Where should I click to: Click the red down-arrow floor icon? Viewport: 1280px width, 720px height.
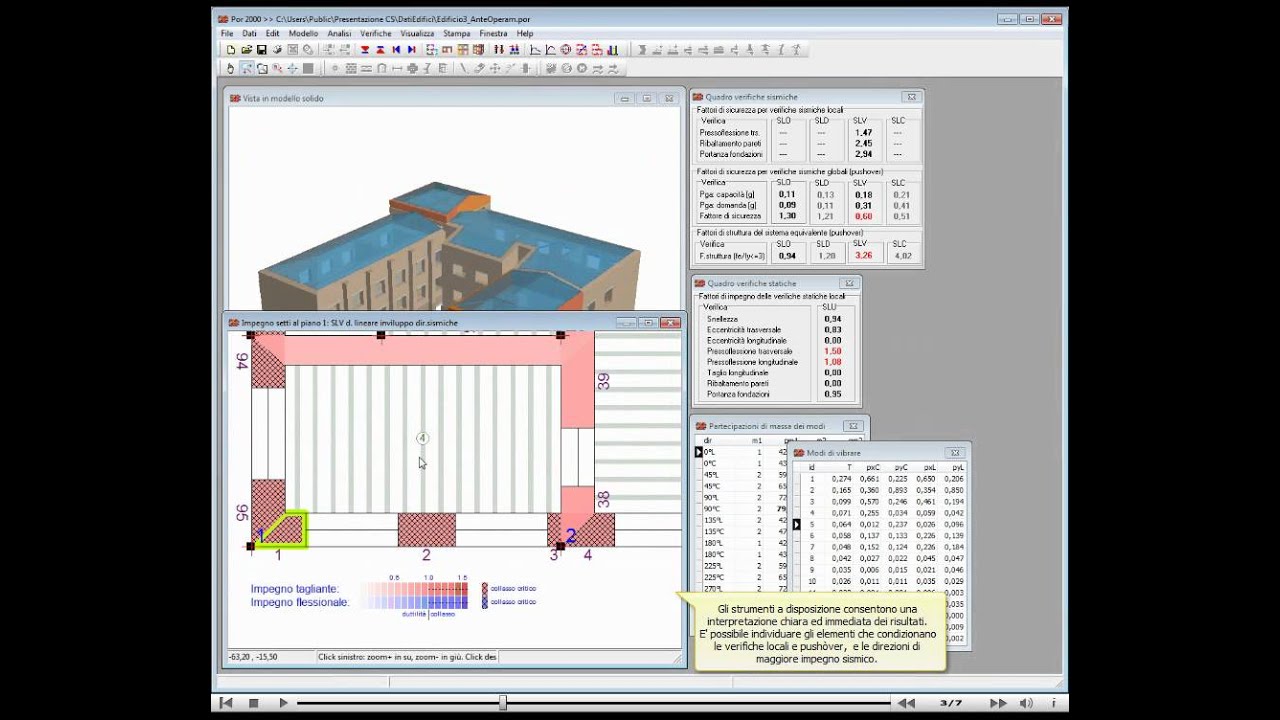click(x=365, y=50)
